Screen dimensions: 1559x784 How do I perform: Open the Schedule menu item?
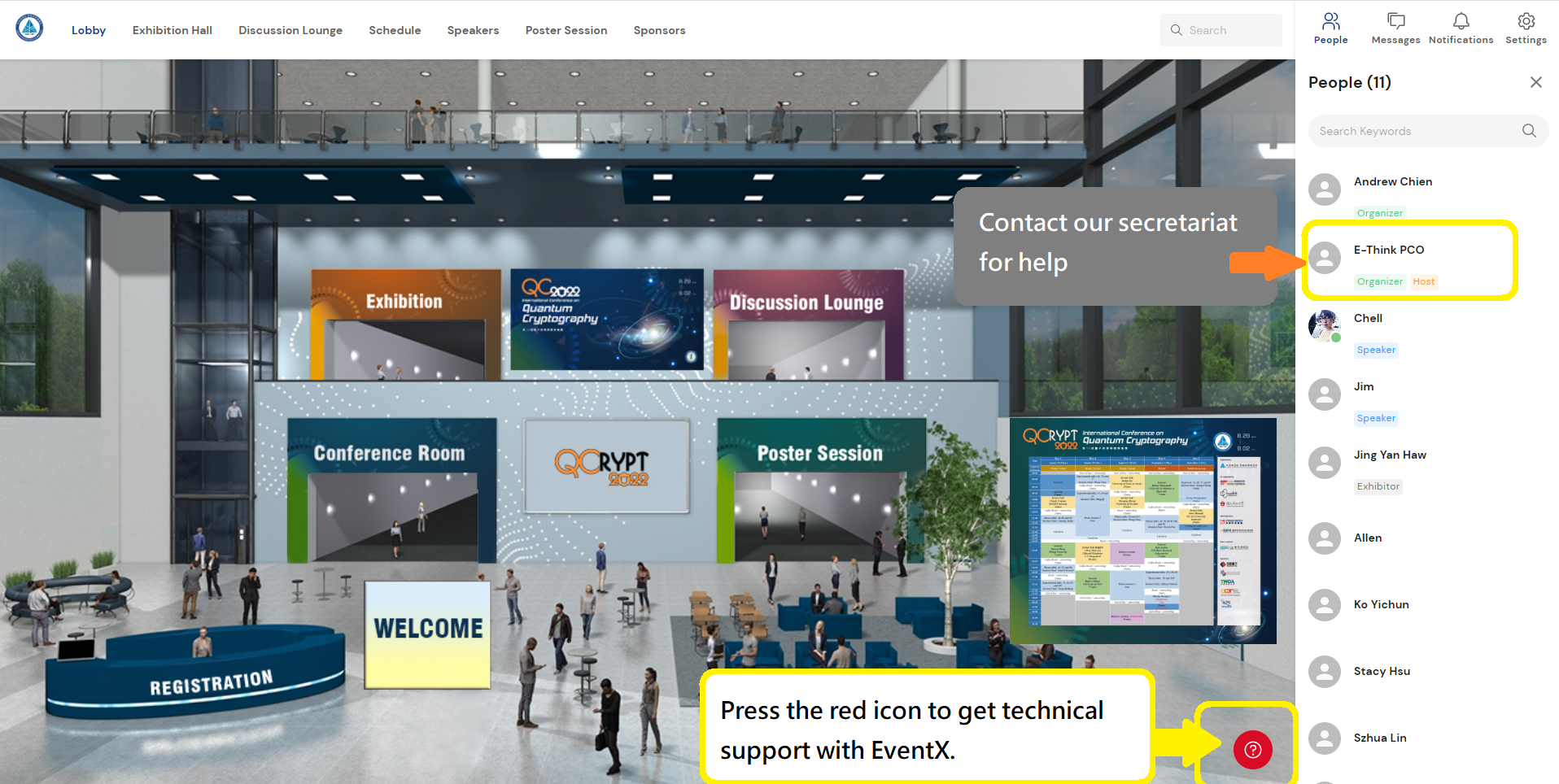395,30
